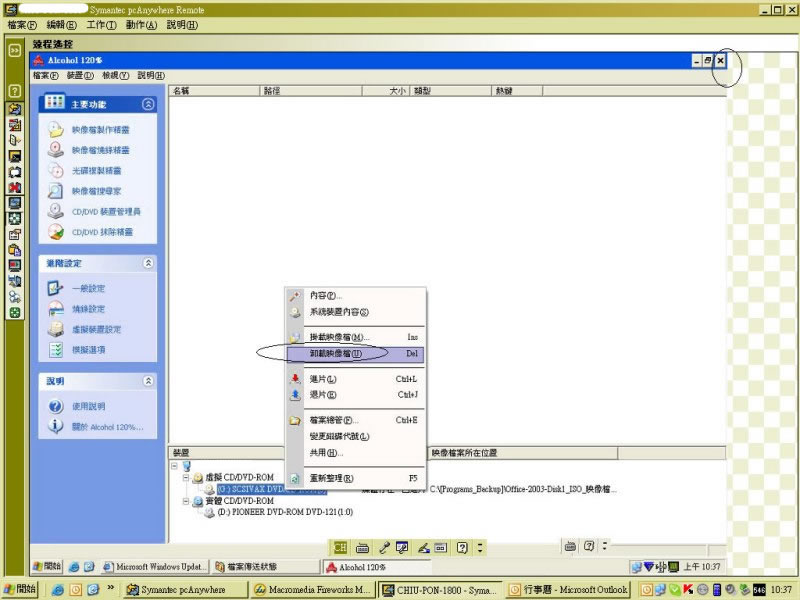The image size is (800, 600).
Task: Switch to remote Microsoft Windows Update taskbar button
Action: point(156,567)
